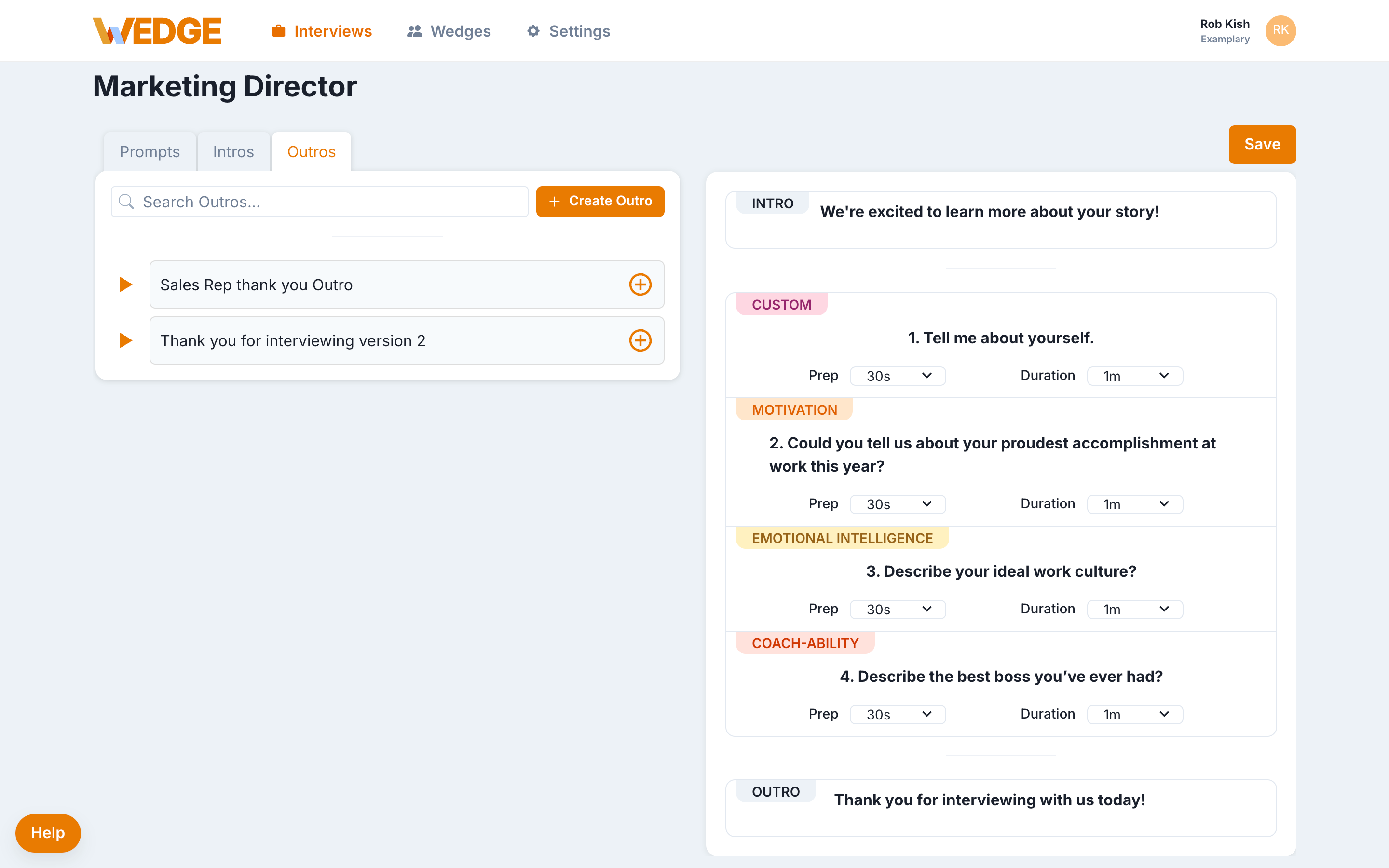
Task: Play Thank you for interviewing version 2
Action: (126, 340)
